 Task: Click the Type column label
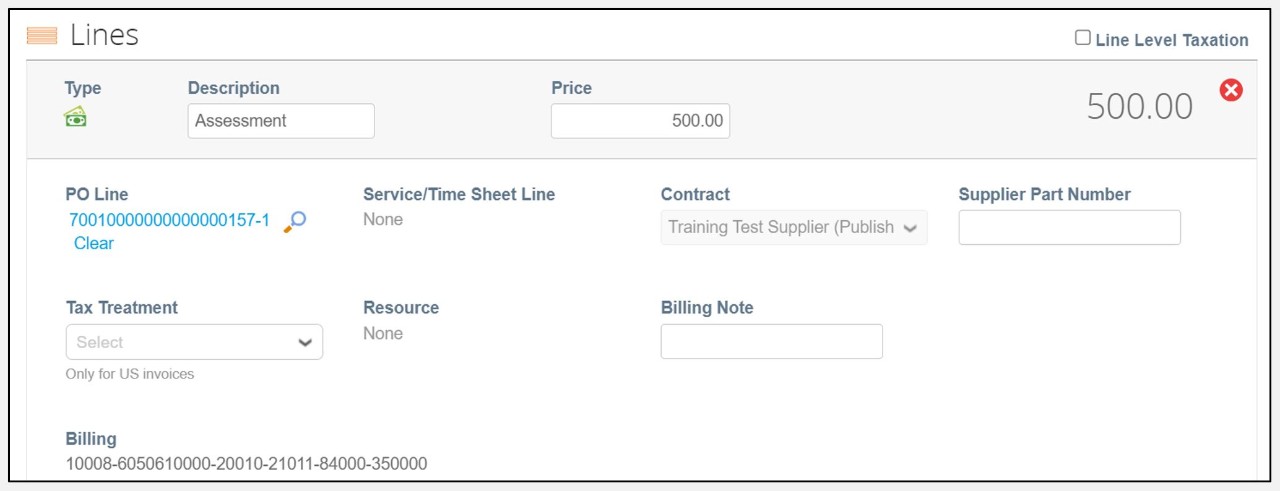click(83, 88)
